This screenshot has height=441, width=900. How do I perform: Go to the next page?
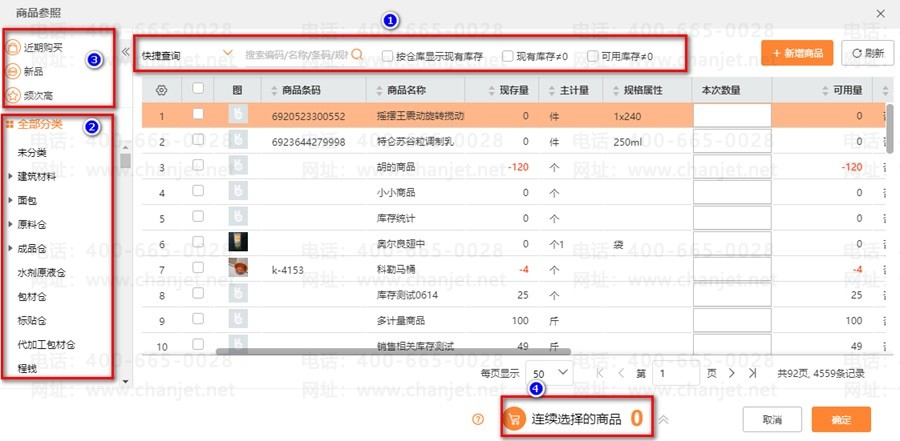[x=731, y=373]
